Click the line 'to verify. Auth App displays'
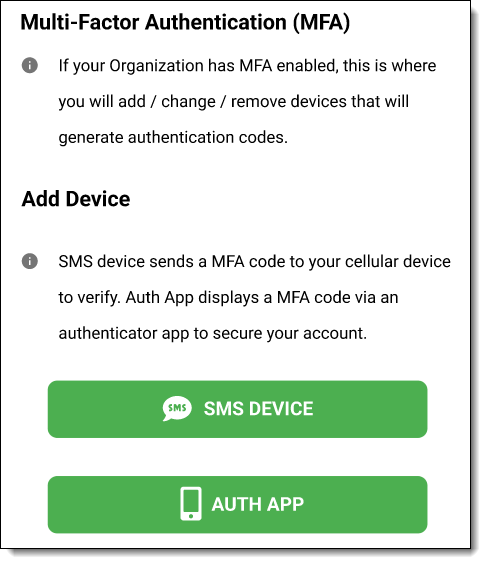This screenshot has width=486, height=564. click(x=228, y=298)
